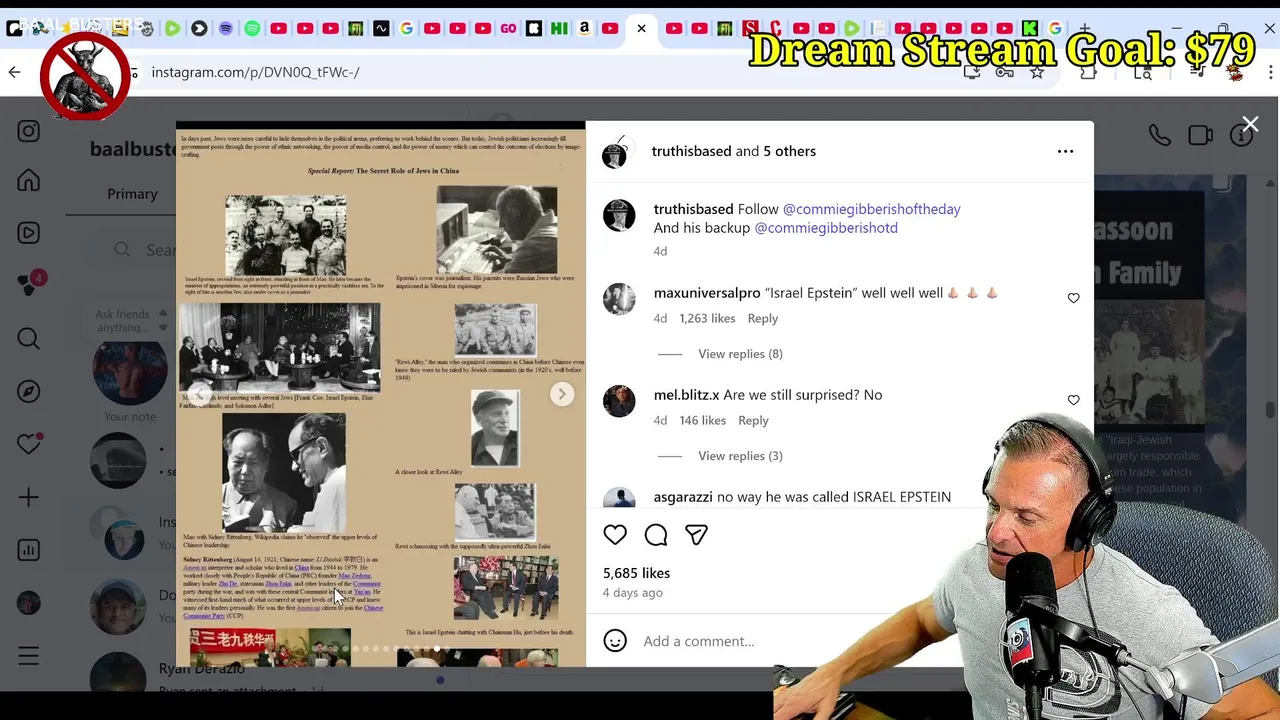Screen dimensions: 1280x720
Task: Open truthisbased in post header
Action: (x=691, y=151)
